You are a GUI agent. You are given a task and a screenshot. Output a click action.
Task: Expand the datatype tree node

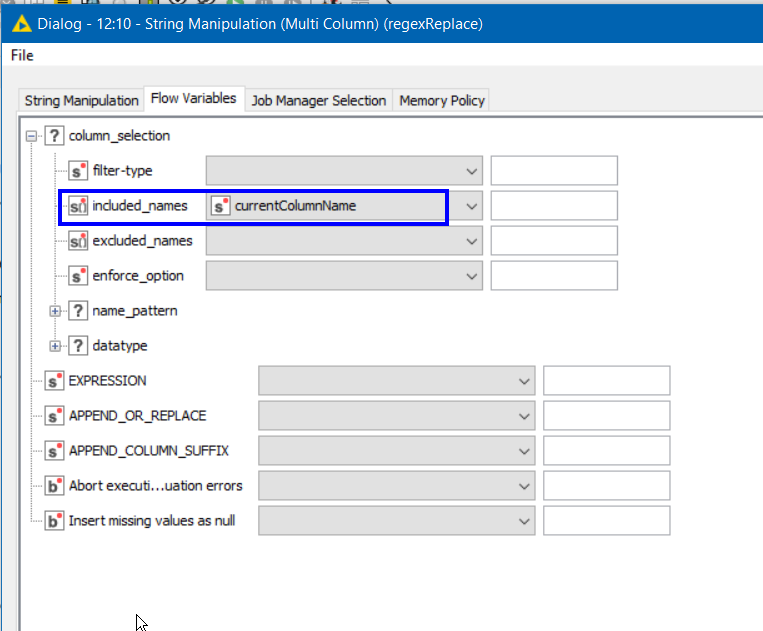tap(55, 346)
